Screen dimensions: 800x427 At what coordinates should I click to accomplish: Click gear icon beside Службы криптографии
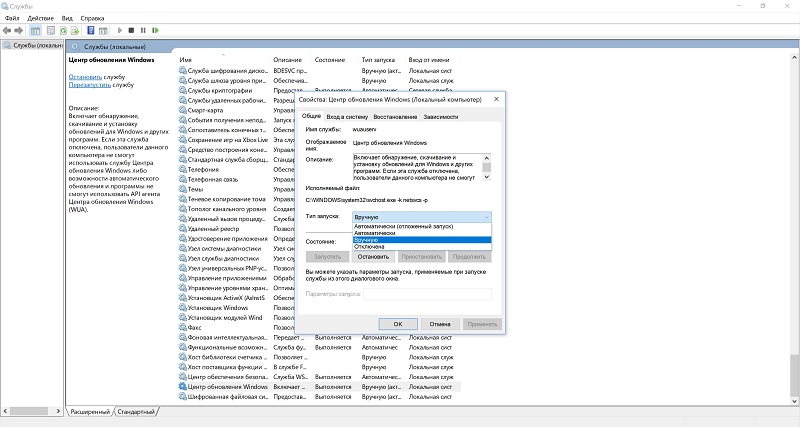click(x=183, y=90)
